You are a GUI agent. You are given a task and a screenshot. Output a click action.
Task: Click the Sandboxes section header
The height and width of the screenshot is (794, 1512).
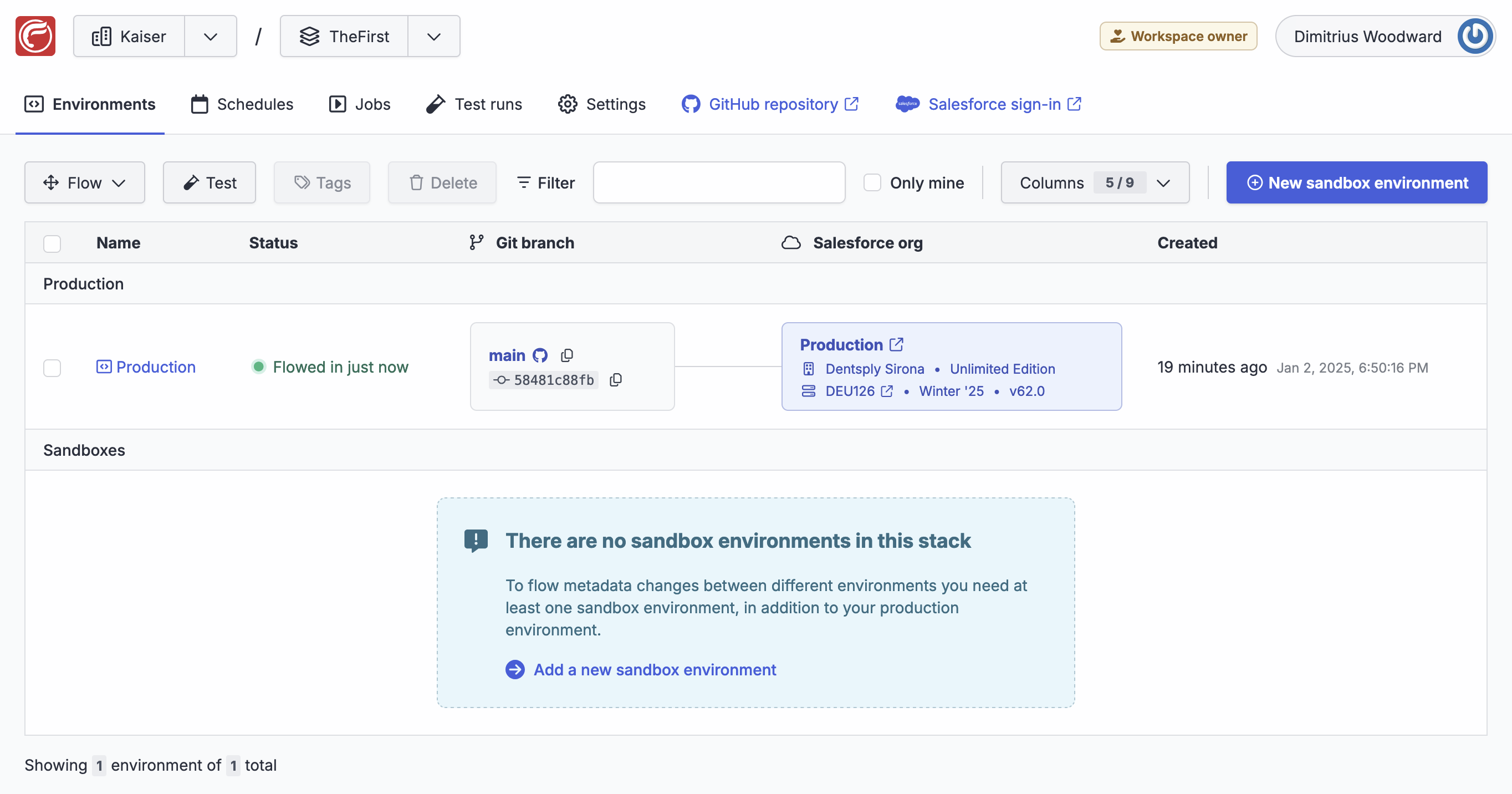[x=84, y=450]
